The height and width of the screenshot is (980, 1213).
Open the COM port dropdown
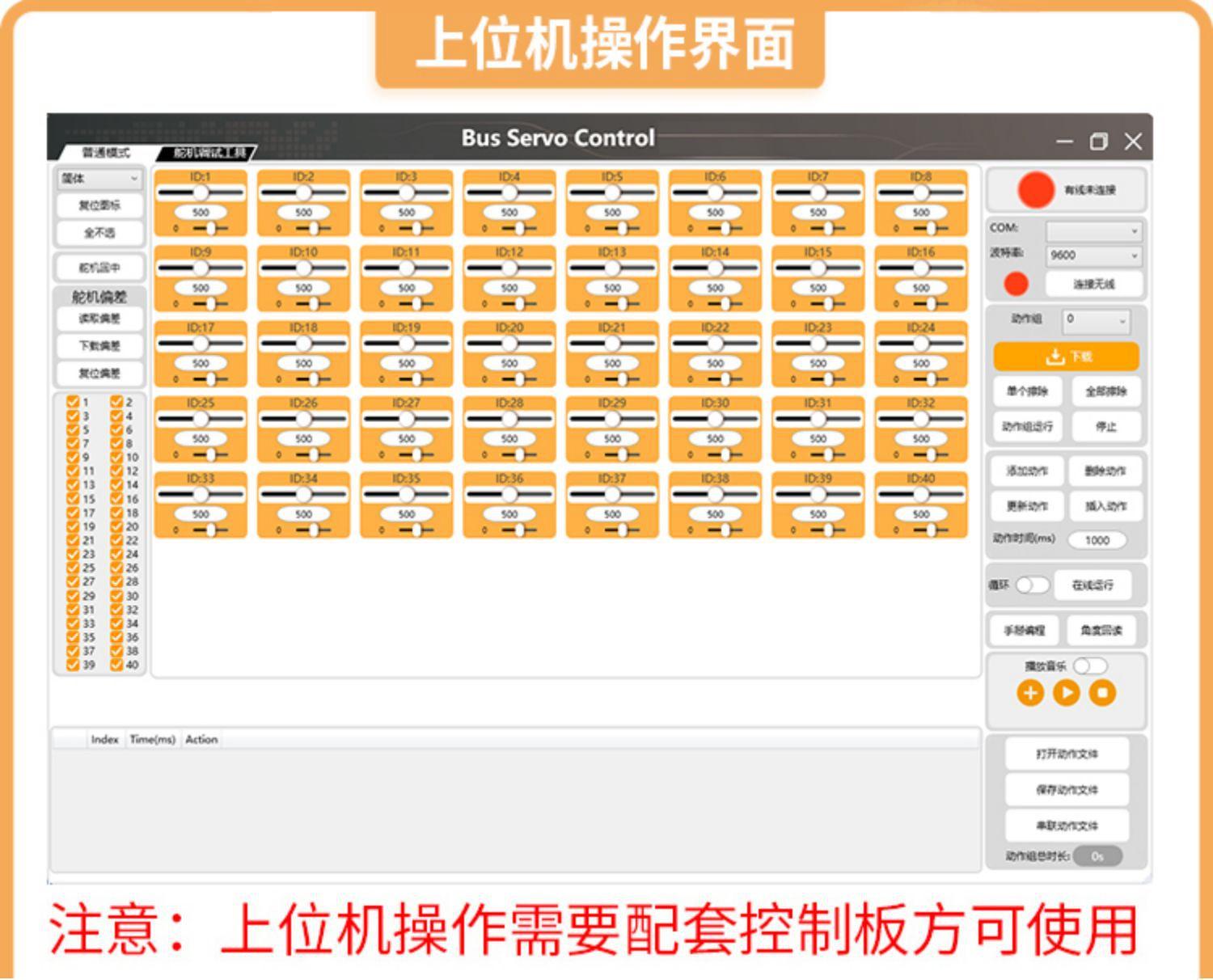(1093, 231)
